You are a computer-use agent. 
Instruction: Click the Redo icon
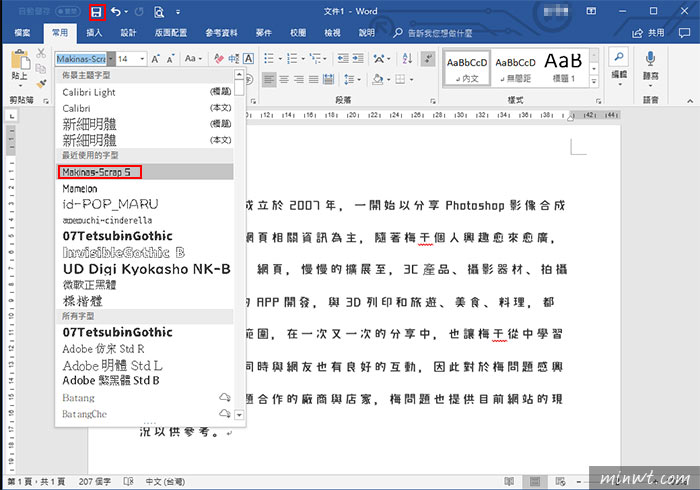139,12
